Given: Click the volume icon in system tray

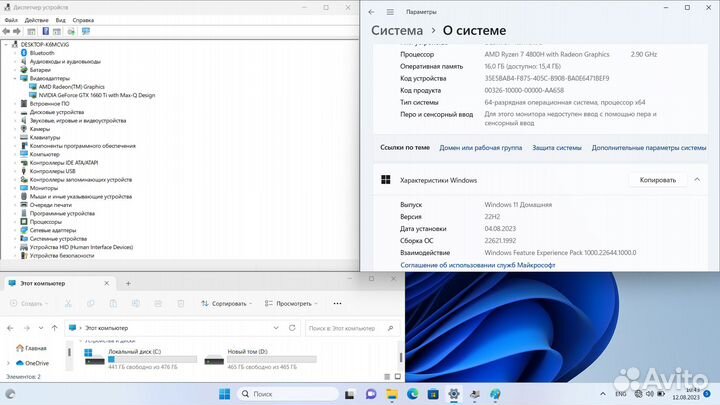Looking at the screenshot, I should (650, 394).
